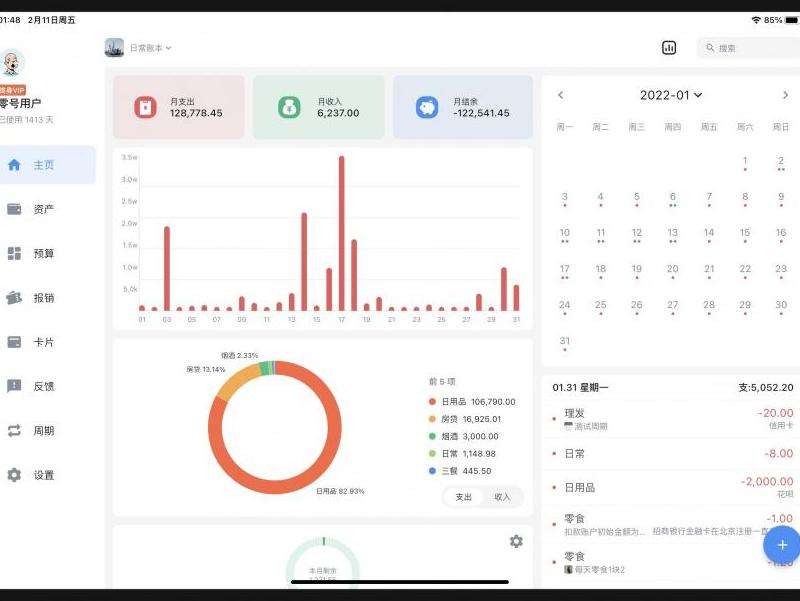800x601 pixels.
Task: Select calendar day 6
Action: tap(672, 199)
